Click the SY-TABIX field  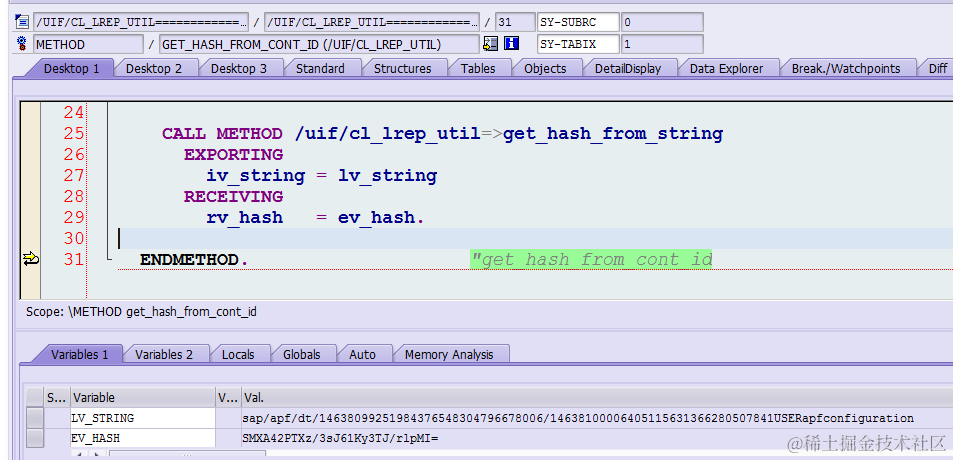578,44
